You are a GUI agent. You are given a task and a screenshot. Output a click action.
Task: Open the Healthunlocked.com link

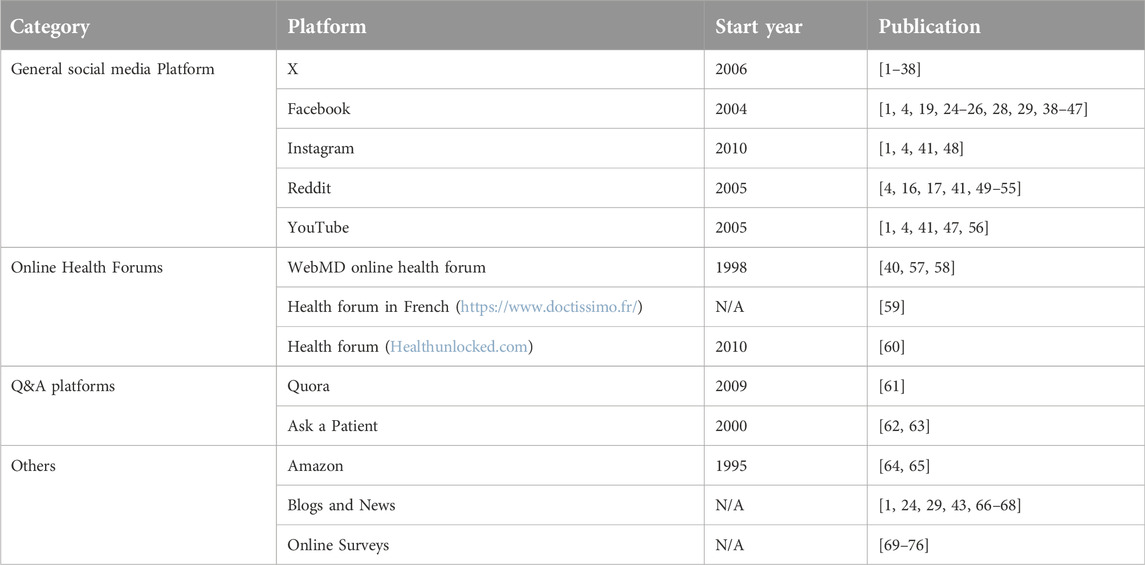460,347
